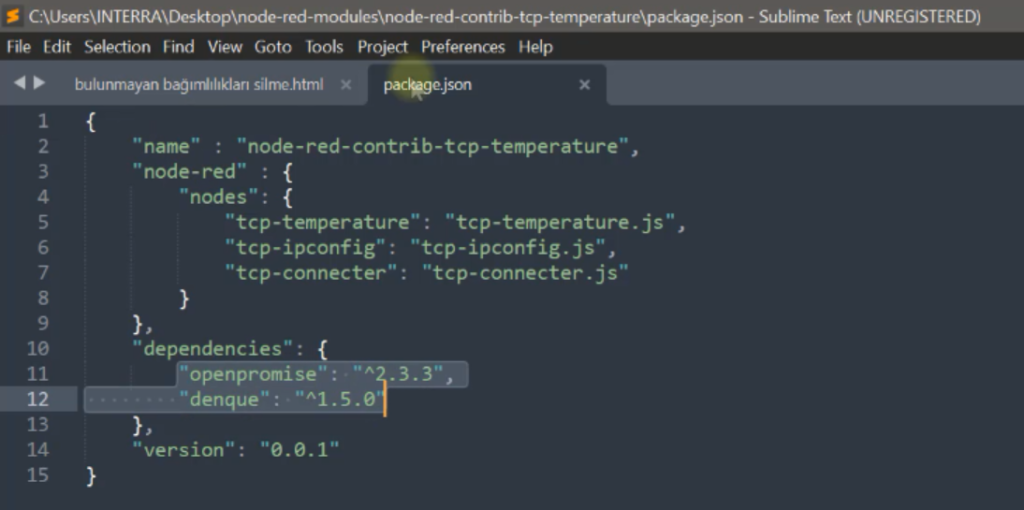Image resolution: width=1024 pixels, height=510 pixels.
Task: Go to previous tab with left arrow
Action: (x=20, y=83)
